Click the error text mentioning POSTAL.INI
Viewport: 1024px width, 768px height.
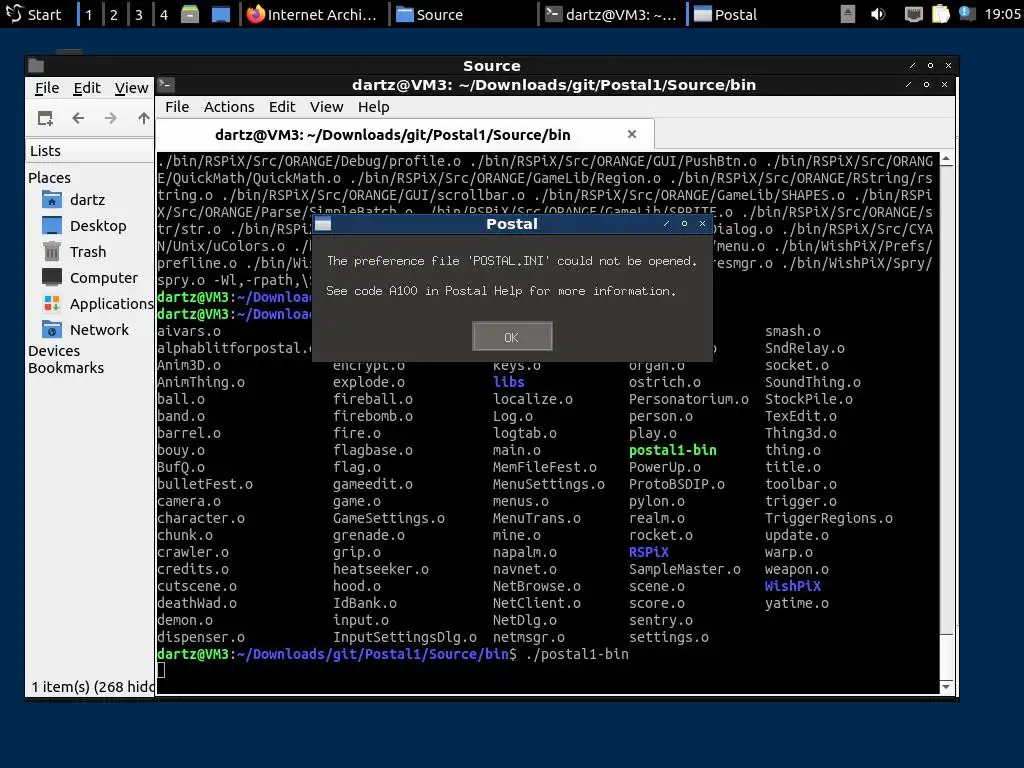point(512,261)
